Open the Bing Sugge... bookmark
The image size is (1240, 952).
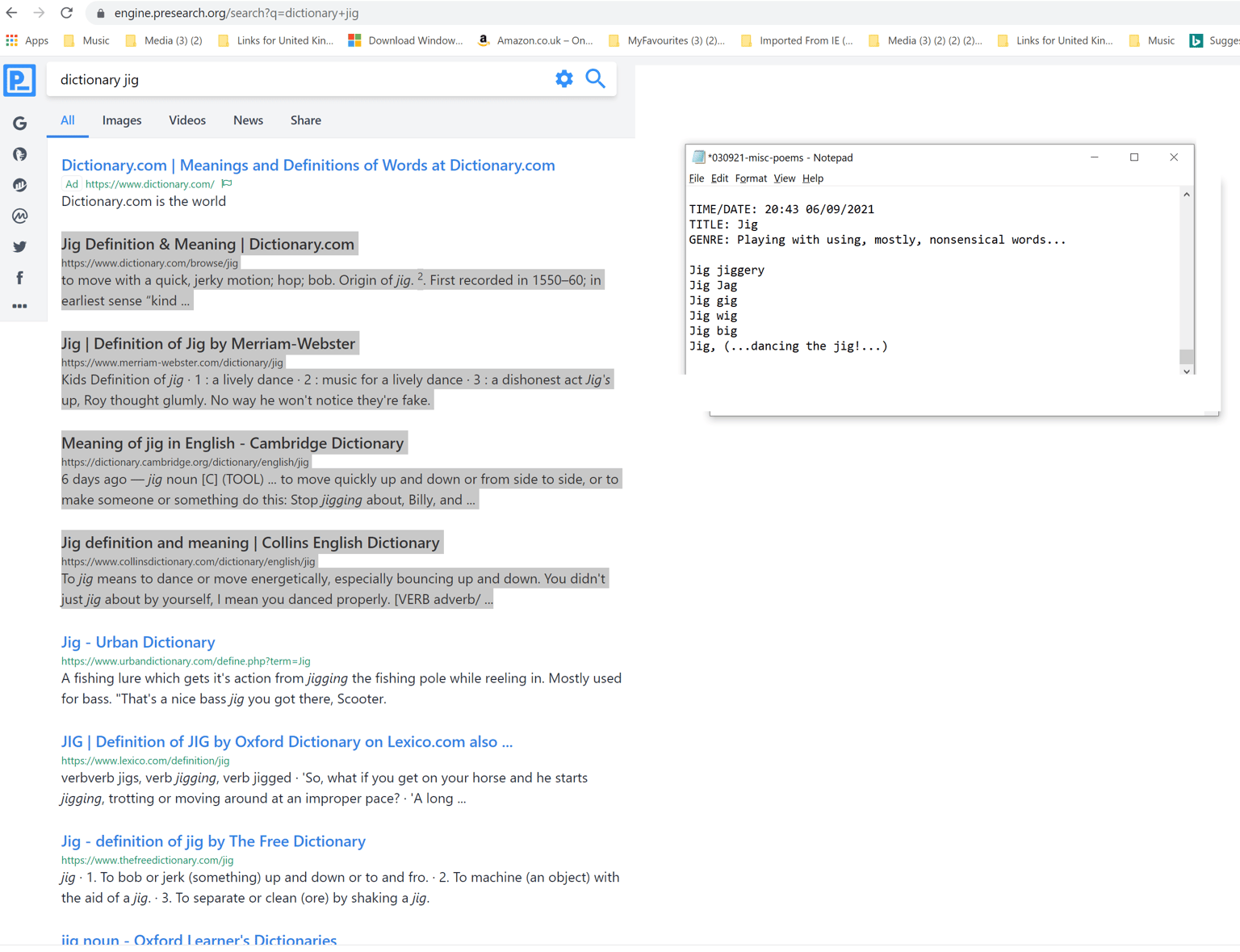tap(1214, 40)
